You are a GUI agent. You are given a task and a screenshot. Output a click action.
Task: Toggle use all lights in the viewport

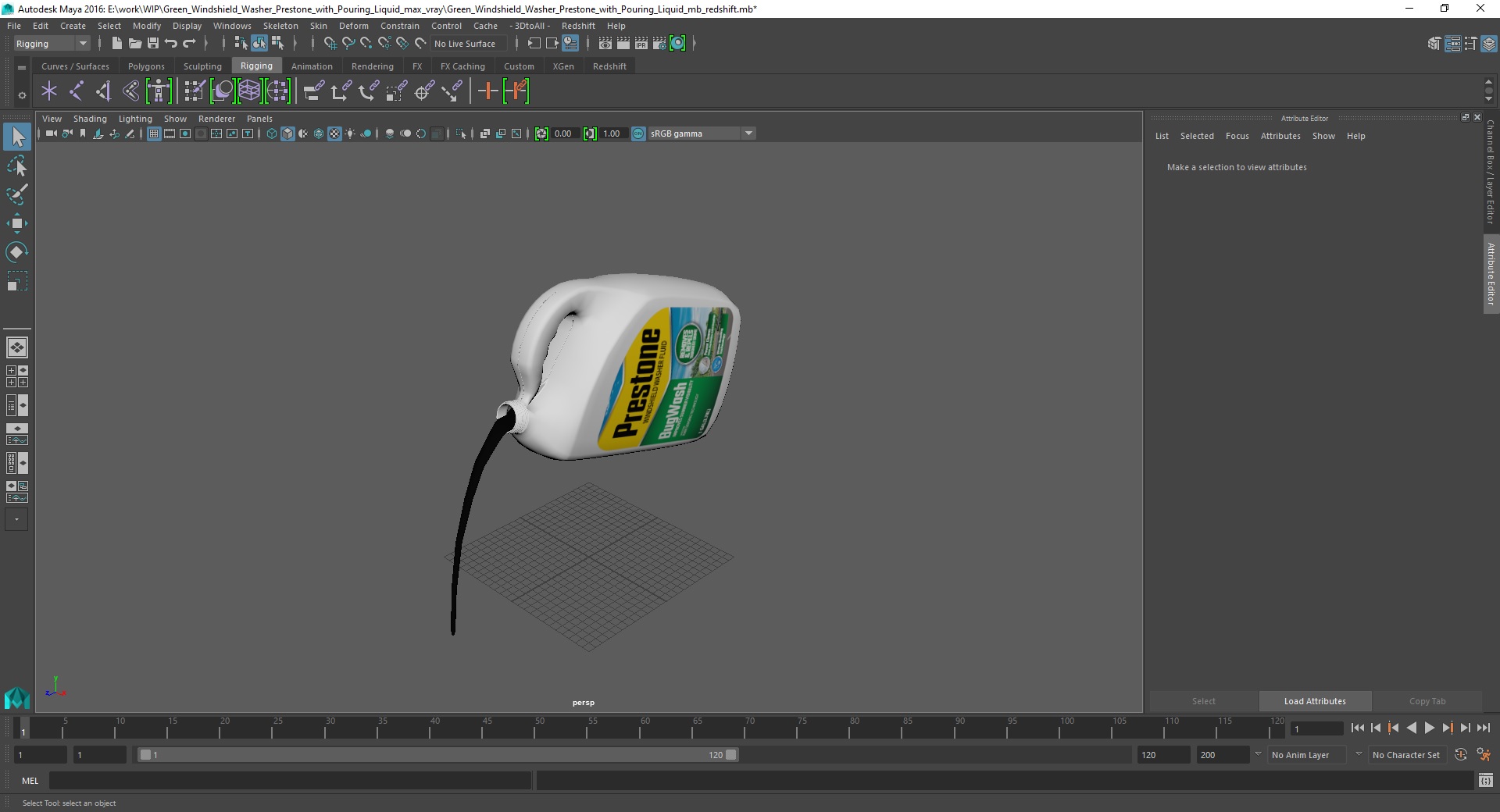350,134
